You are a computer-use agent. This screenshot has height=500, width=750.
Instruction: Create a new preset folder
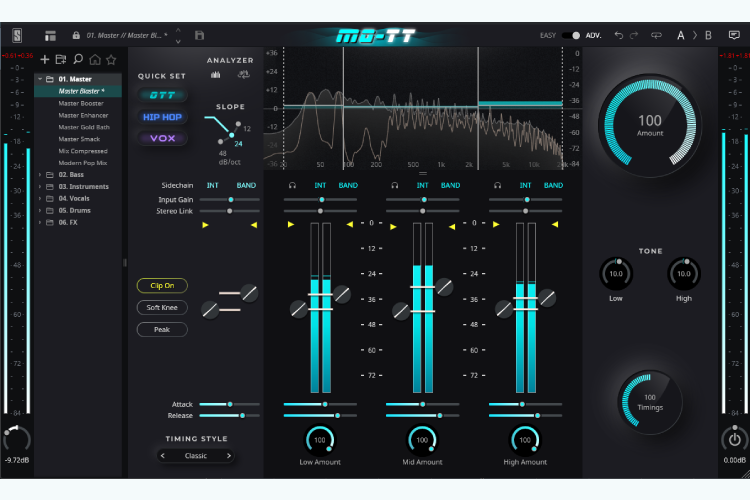pos(61,59)
